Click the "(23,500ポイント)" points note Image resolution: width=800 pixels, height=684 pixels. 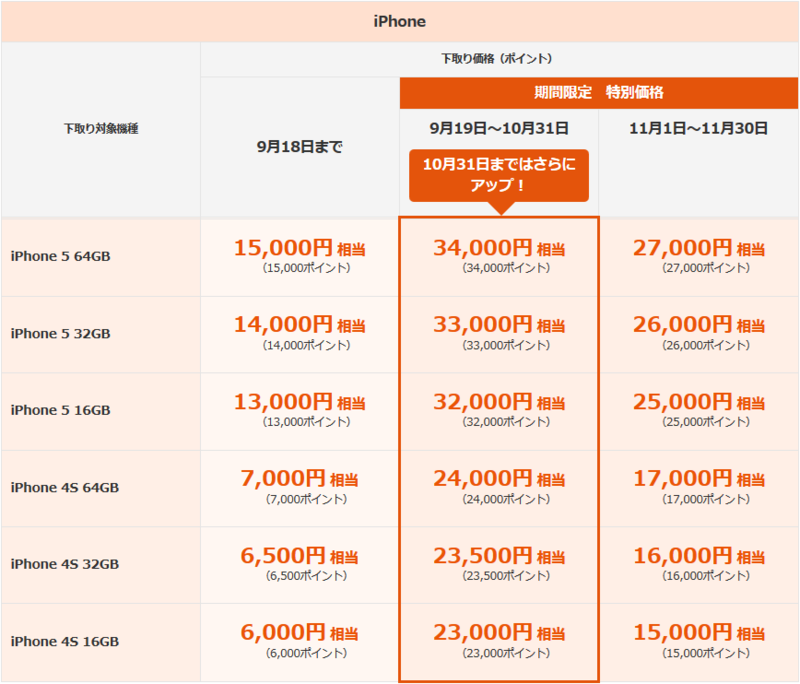tap(506, 576)
